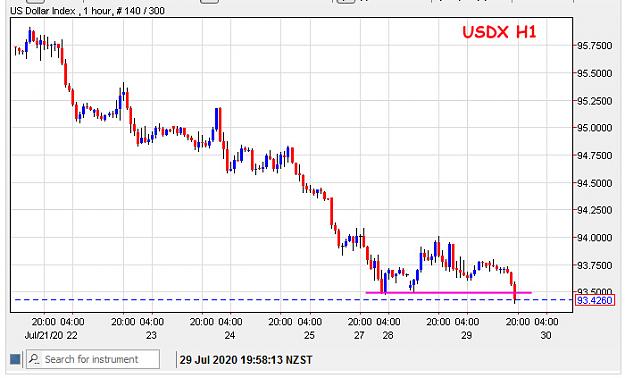Click the Search for instrument field

coord(93,359)
